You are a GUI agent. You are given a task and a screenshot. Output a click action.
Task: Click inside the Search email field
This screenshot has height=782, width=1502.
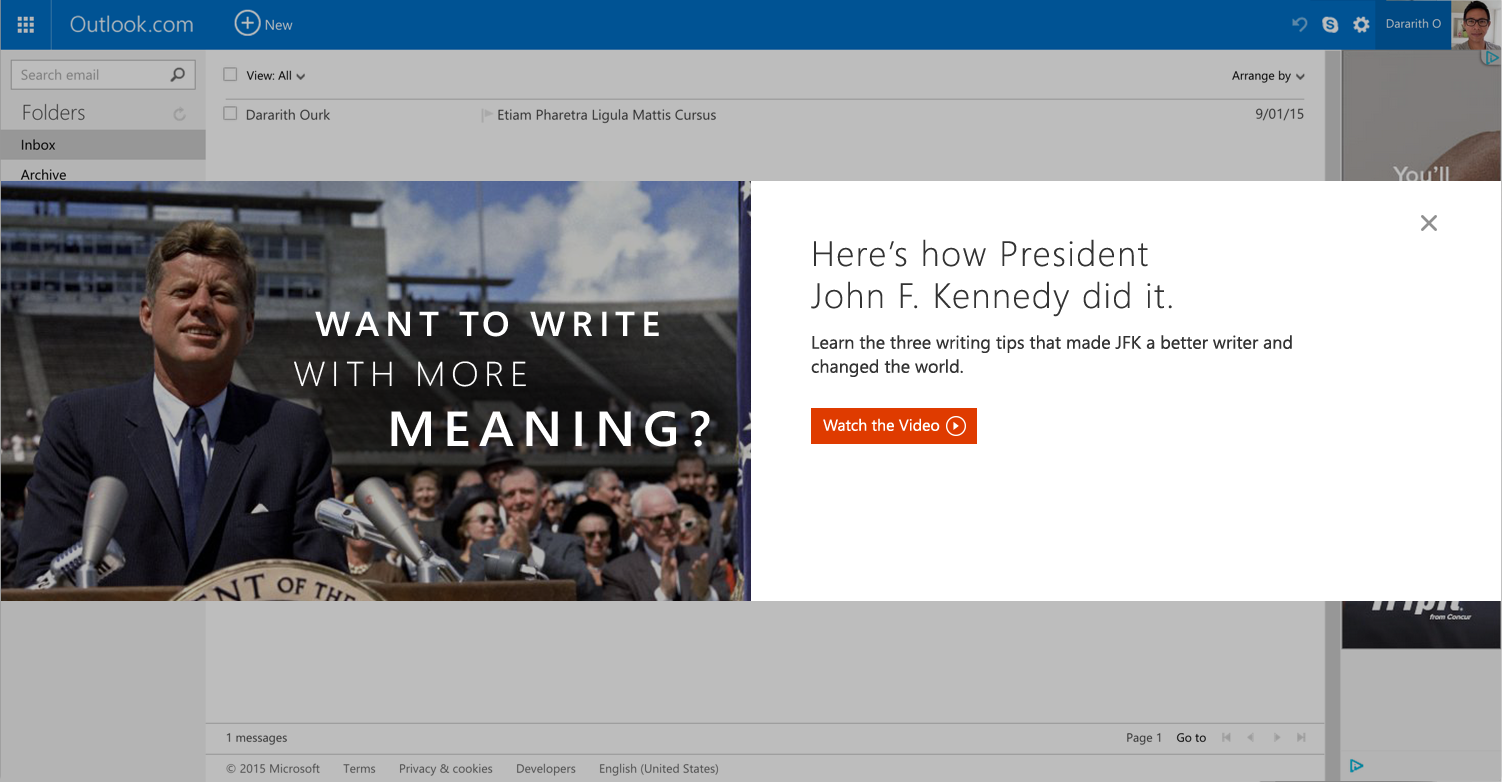(90, 75)
